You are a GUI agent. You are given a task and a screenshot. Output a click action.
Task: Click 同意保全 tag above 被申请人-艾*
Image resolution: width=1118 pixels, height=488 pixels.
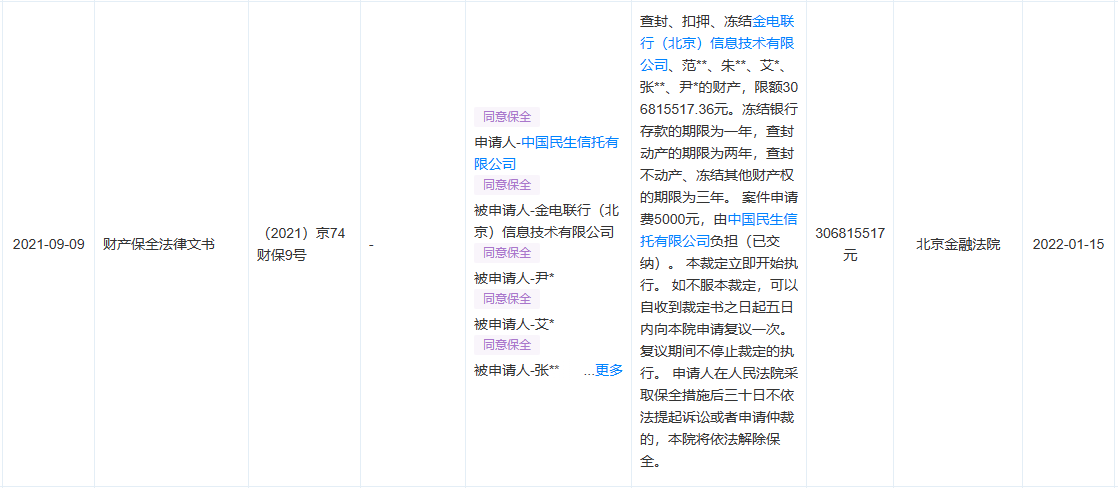507,298
